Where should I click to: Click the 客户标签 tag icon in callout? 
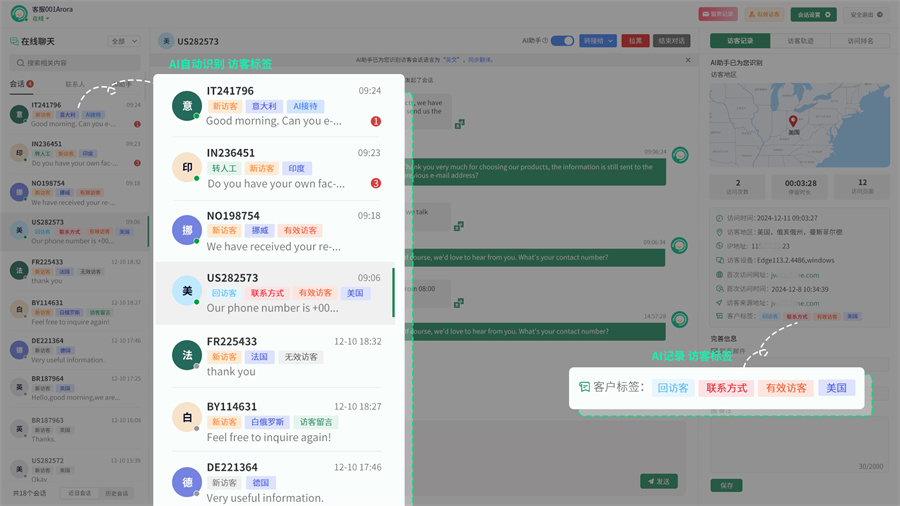(x=584, y=387)
